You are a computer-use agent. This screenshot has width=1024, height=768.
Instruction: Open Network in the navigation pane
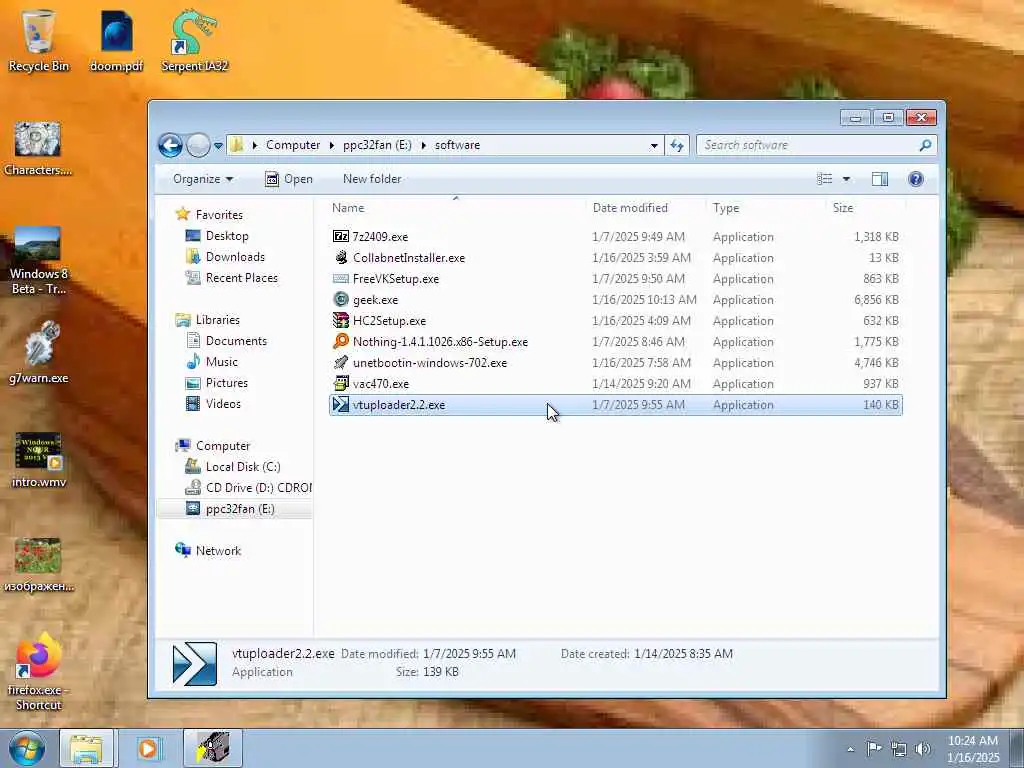218,551
